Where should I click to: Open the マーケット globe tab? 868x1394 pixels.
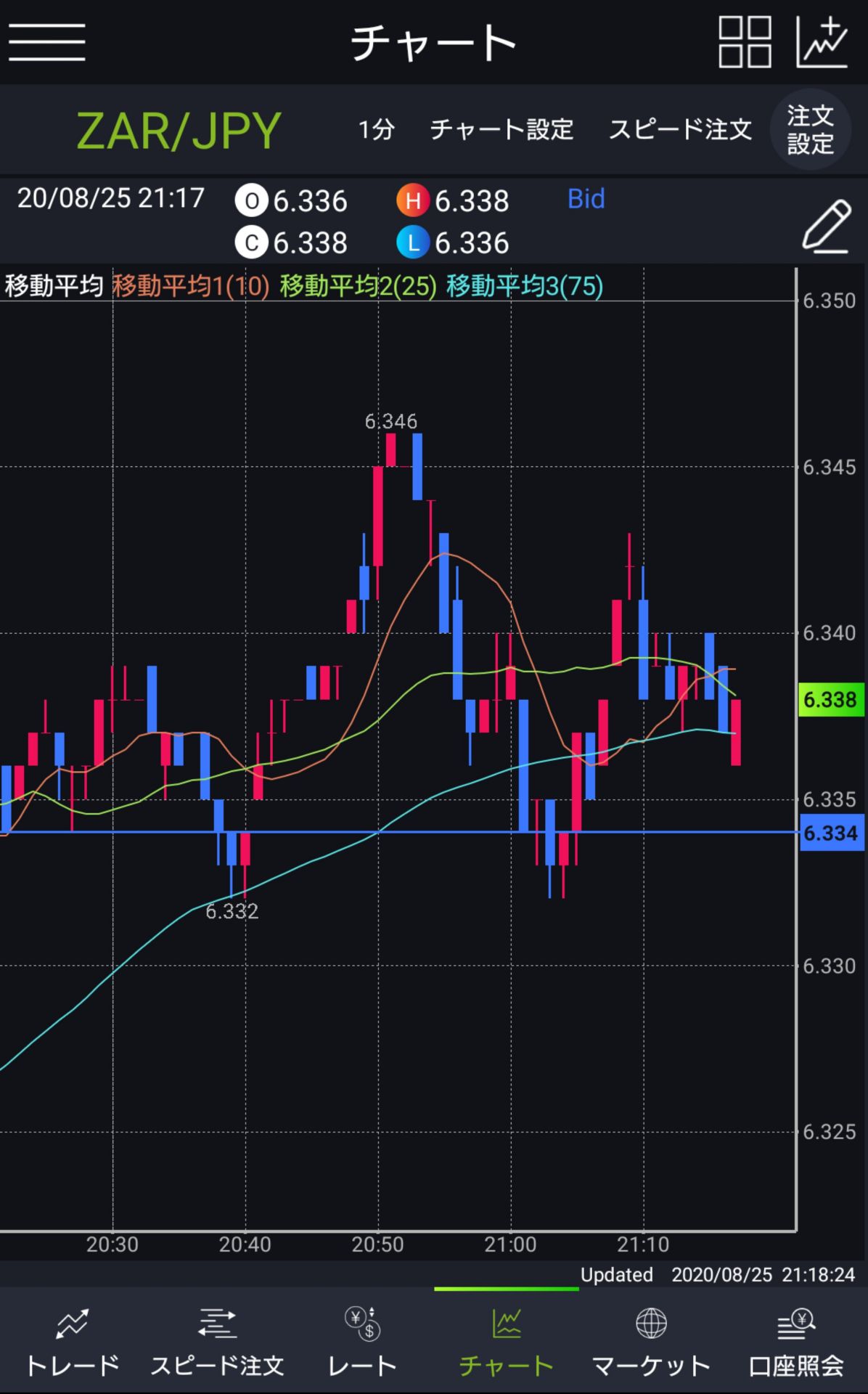click(651, 1343)
